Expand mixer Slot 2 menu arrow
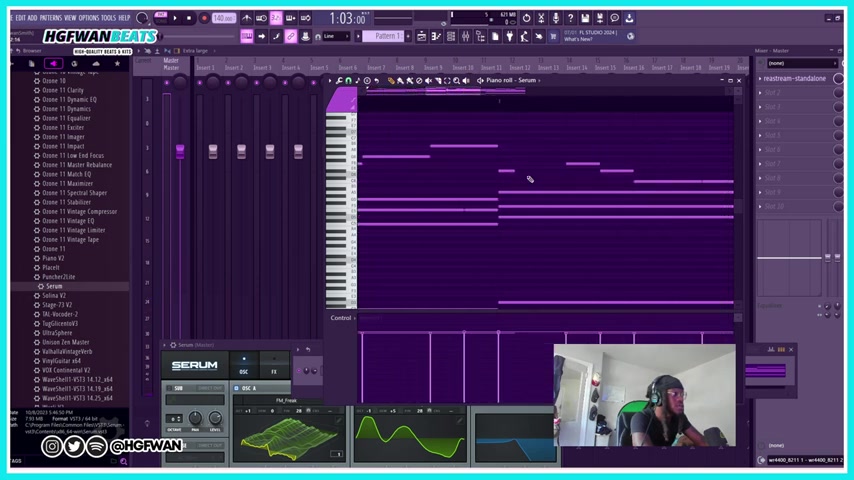 tap(760, 93)
